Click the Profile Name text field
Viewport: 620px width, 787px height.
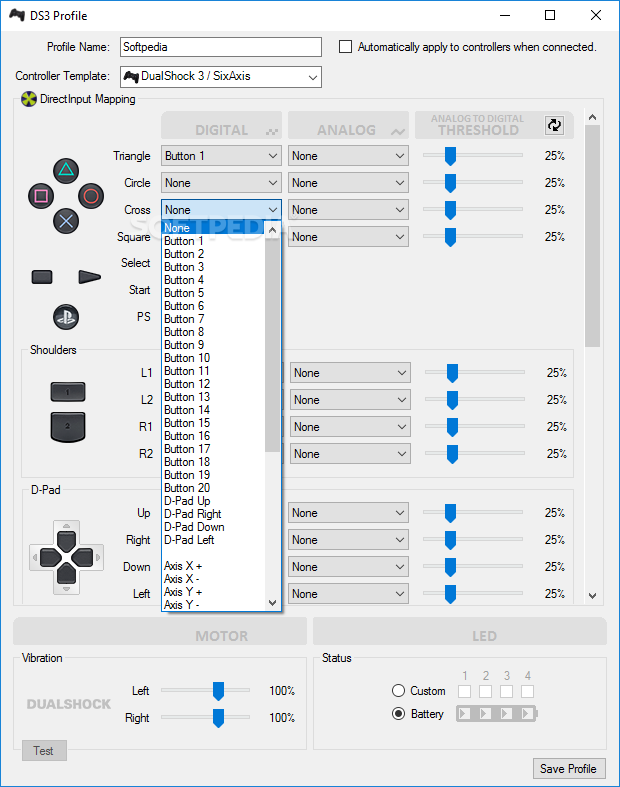tap(221, 47)
